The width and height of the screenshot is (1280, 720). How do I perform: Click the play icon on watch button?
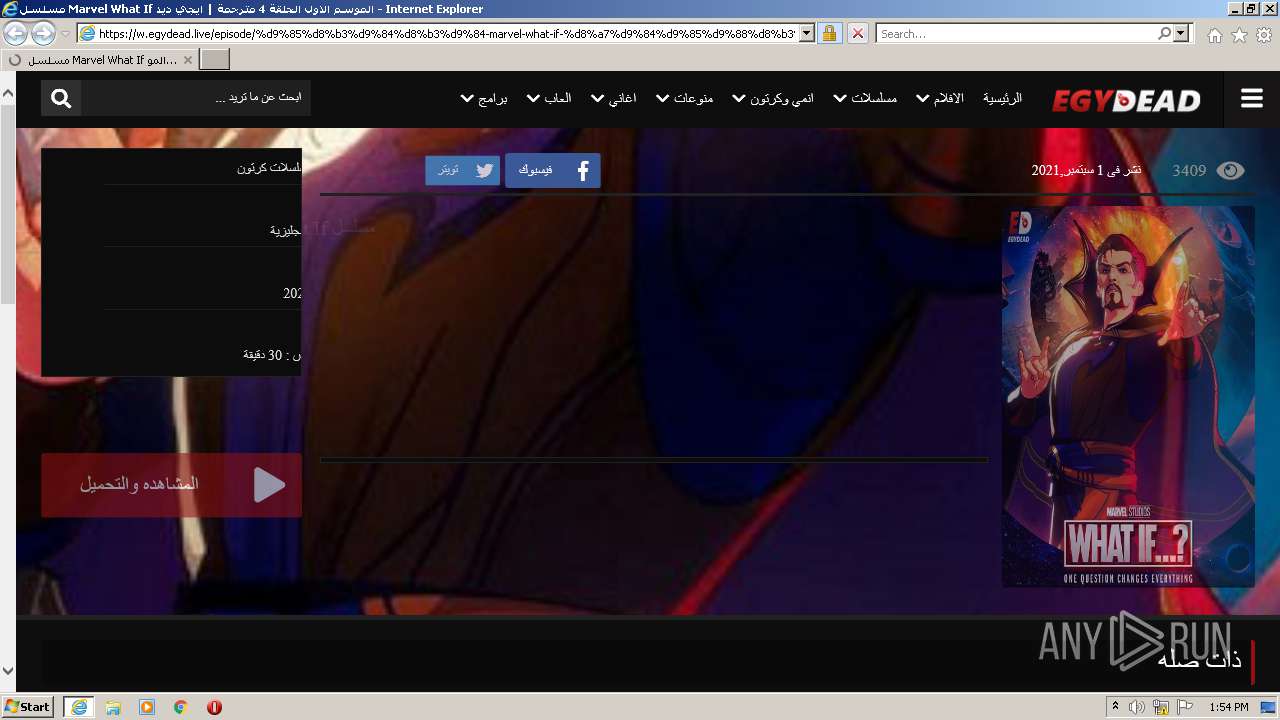click(269, 485)
